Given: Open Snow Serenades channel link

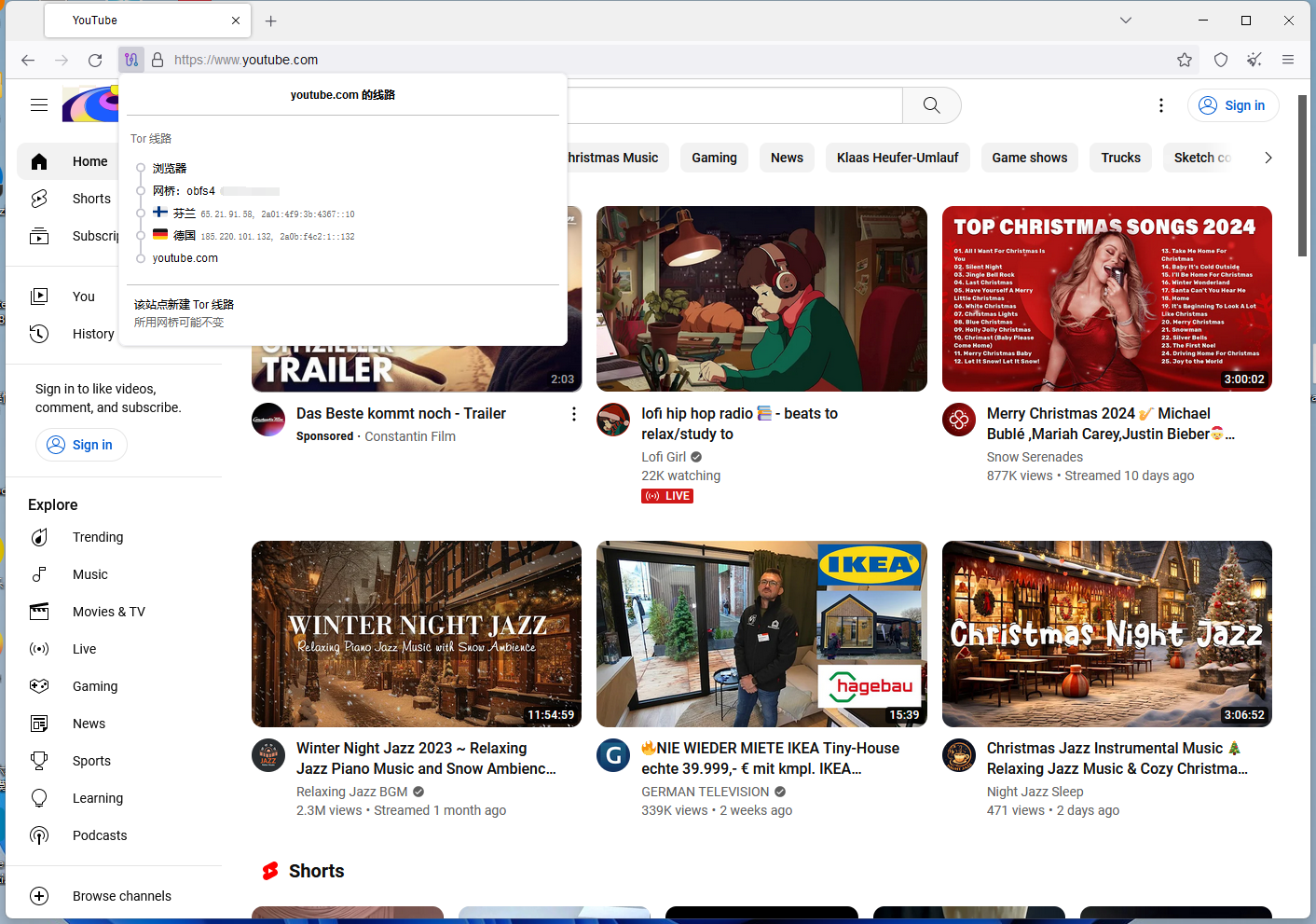Looking at the screenshot, I should [1035, 457].
